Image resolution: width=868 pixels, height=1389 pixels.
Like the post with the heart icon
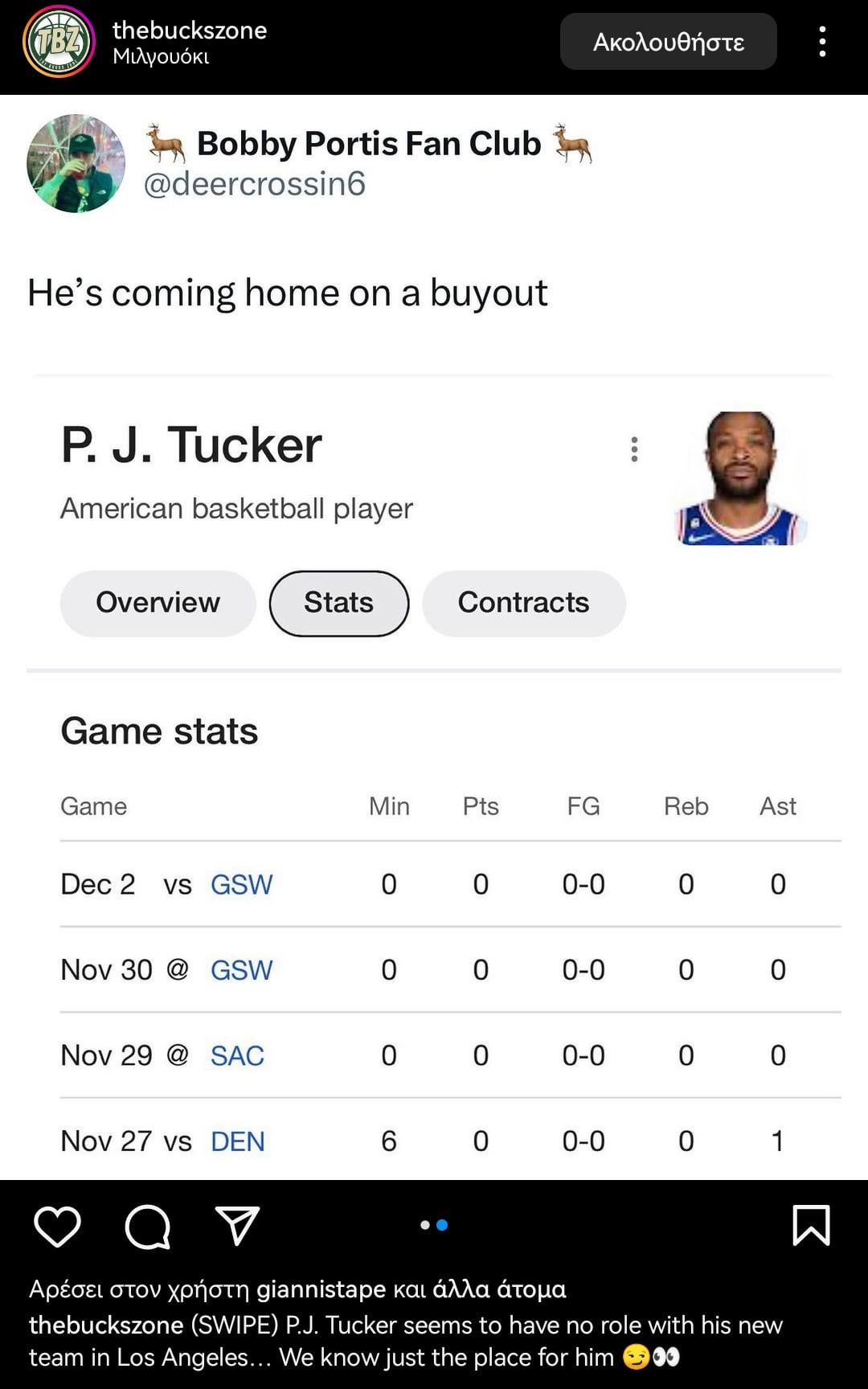click(57, 1226)
